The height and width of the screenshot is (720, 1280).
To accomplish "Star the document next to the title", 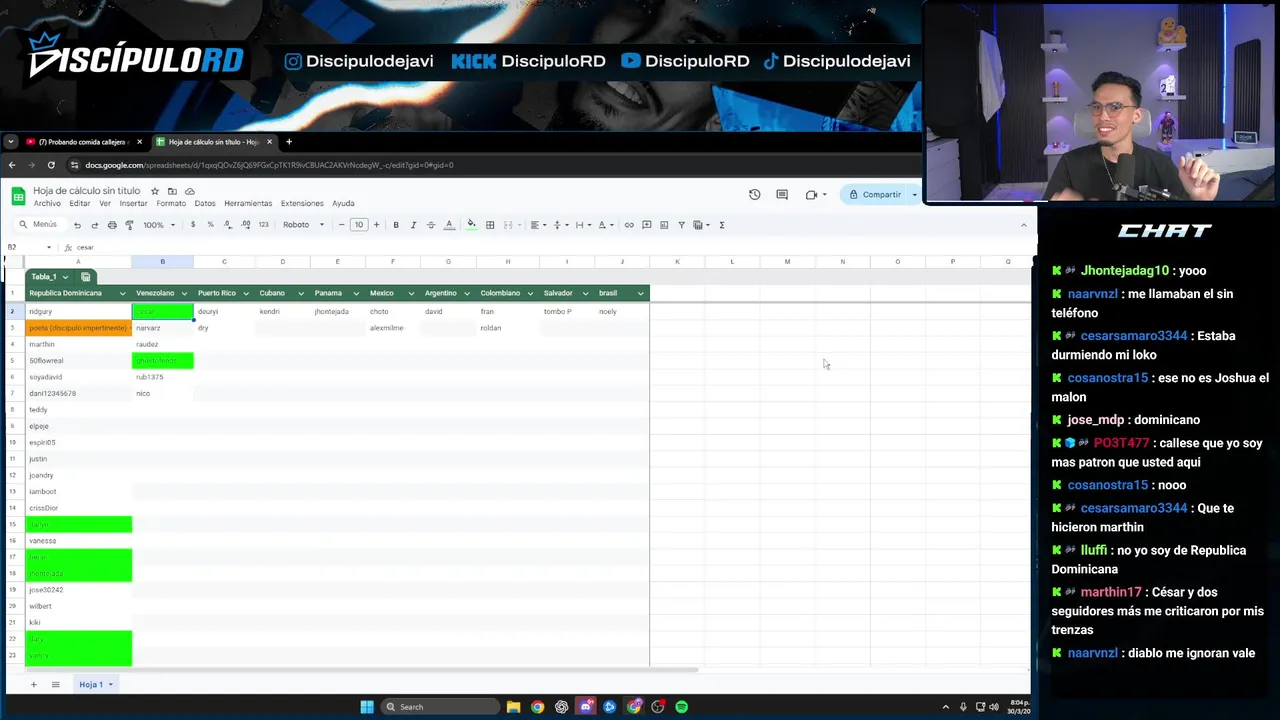I will pyautogui.click(x=155, y=191).
